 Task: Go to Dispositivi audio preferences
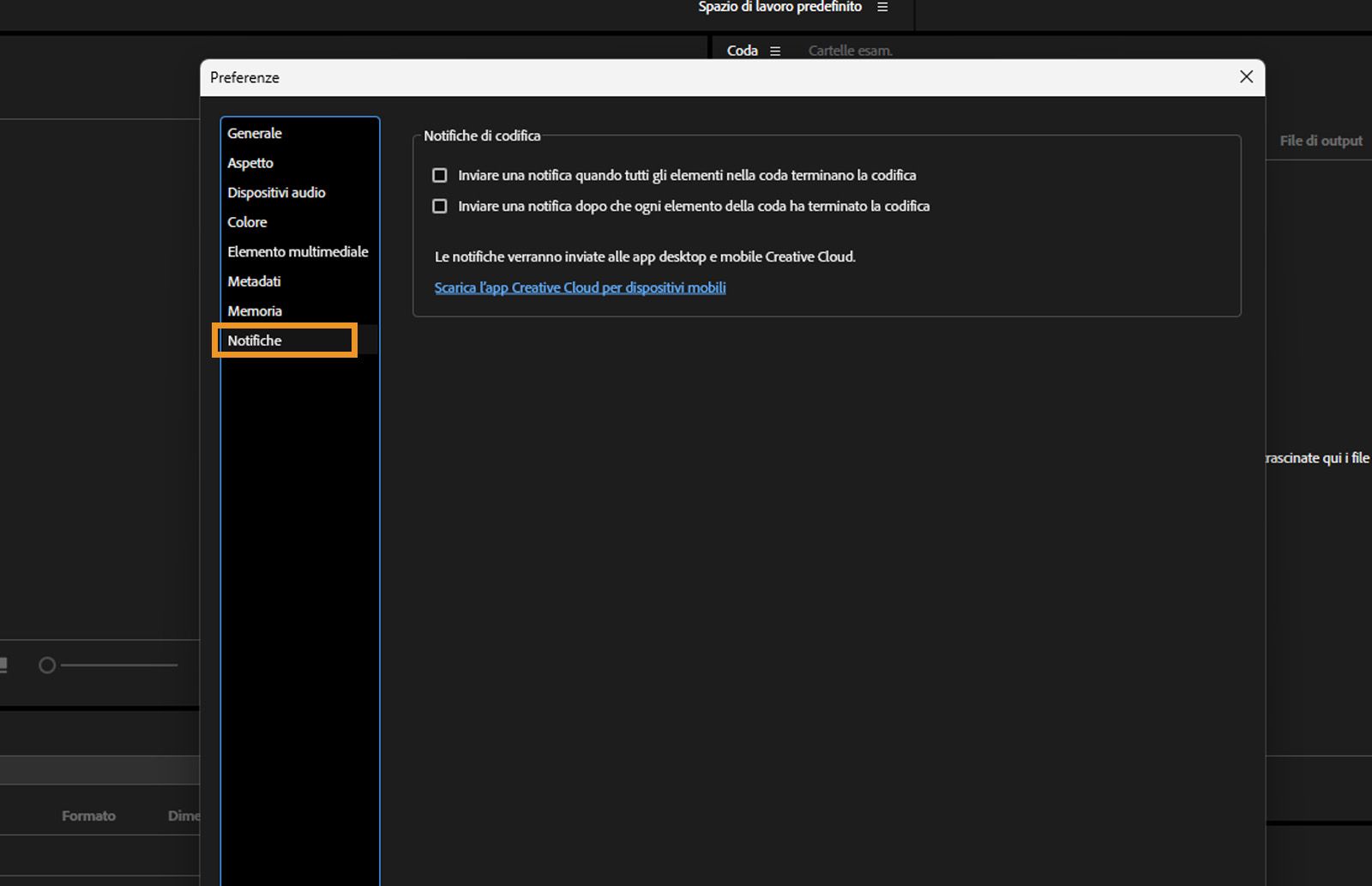[x=299, y=192]
